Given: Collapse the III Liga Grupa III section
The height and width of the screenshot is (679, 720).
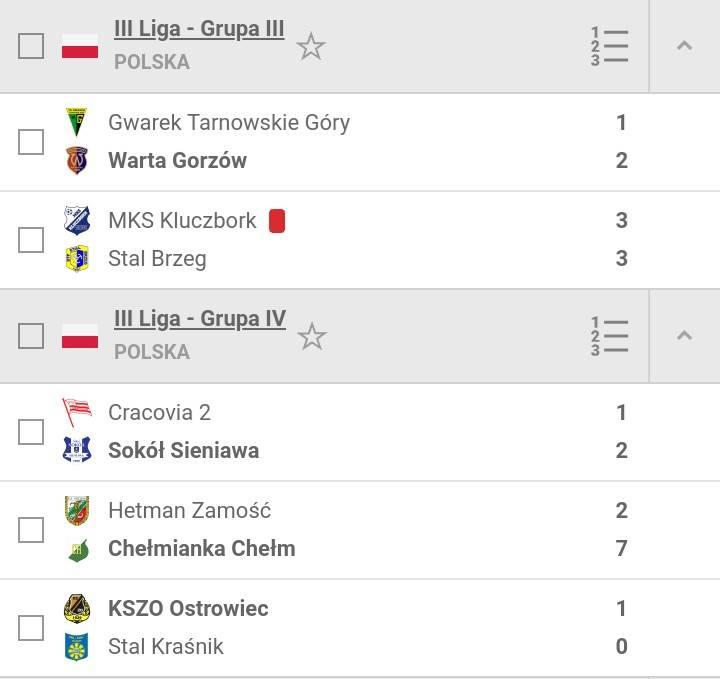Looking at the screenshot, I should click(x=684, y=46).
